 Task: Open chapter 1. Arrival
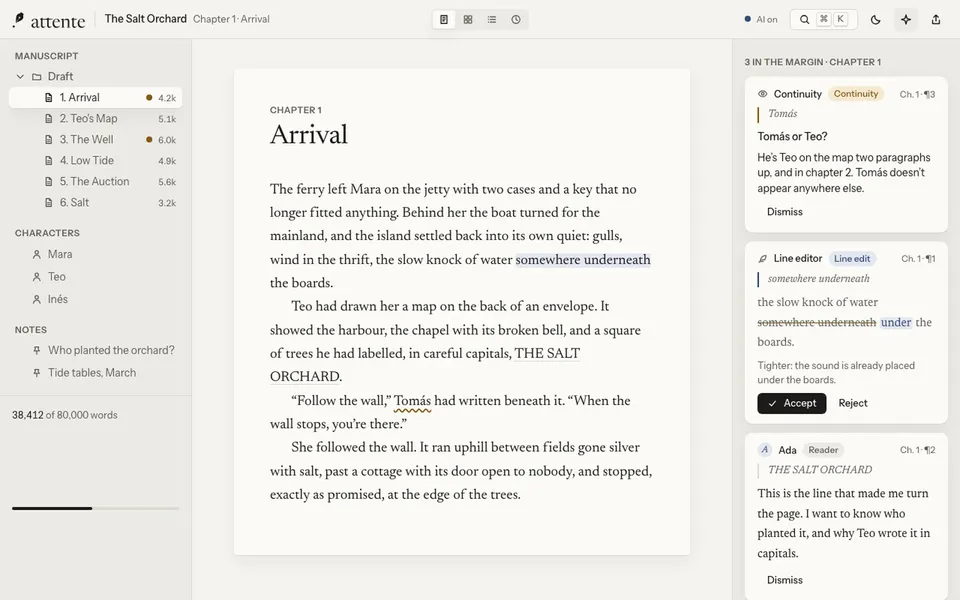(96, 97)
